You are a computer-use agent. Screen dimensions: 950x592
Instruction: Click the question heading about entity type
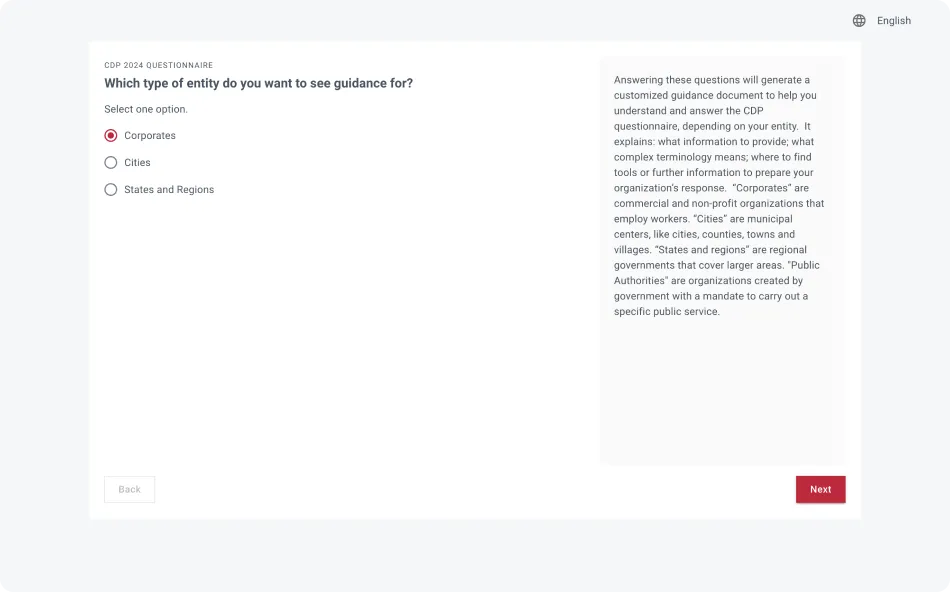[258, 83]
